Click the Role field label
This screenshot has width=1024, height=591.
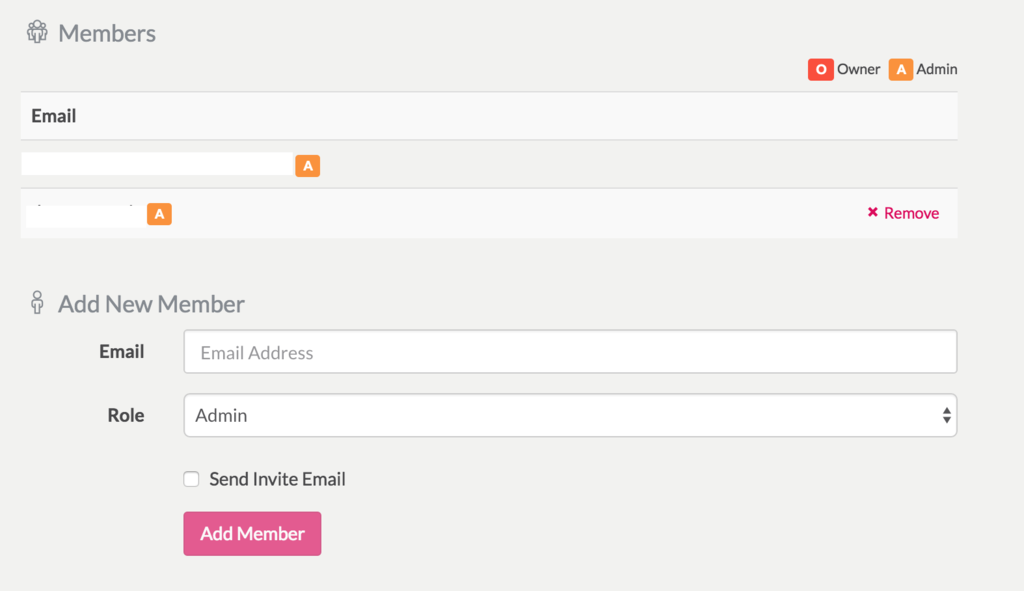pyautogui.click(x=125, y=415)
